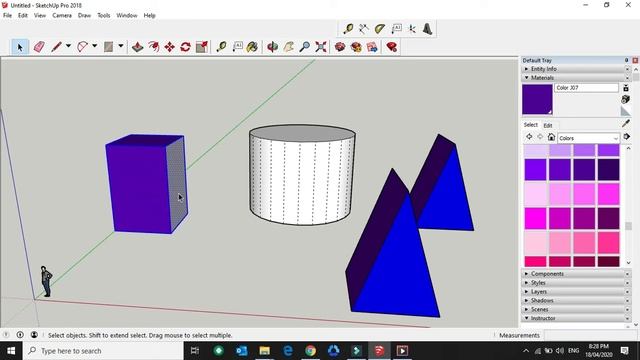Open the Camera menu
Viewport: 640px width, 360px height.
tap(62, 16)
